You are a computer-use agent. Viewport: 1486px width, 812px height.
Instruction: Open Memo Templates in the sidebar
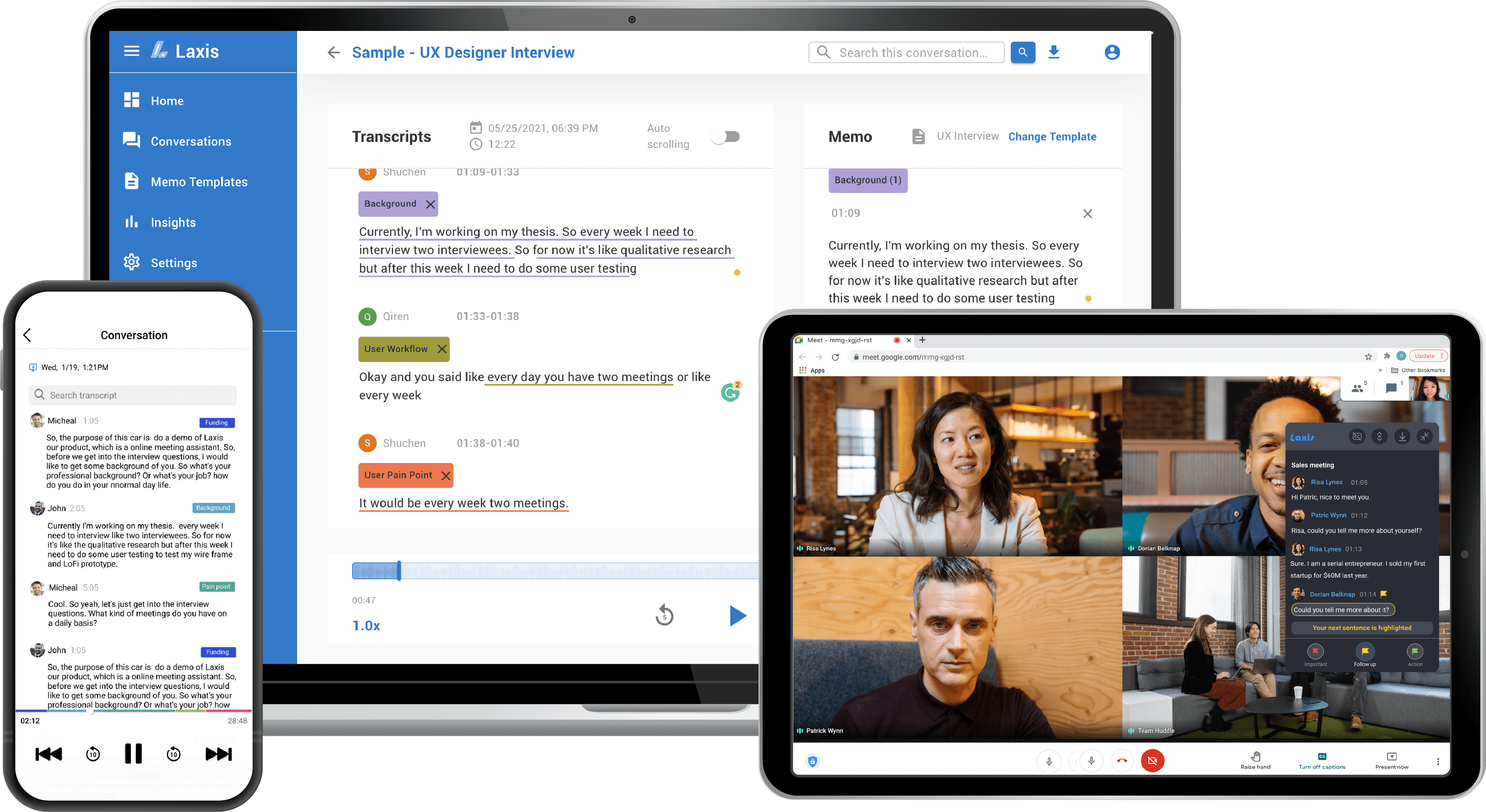(199, 182)
